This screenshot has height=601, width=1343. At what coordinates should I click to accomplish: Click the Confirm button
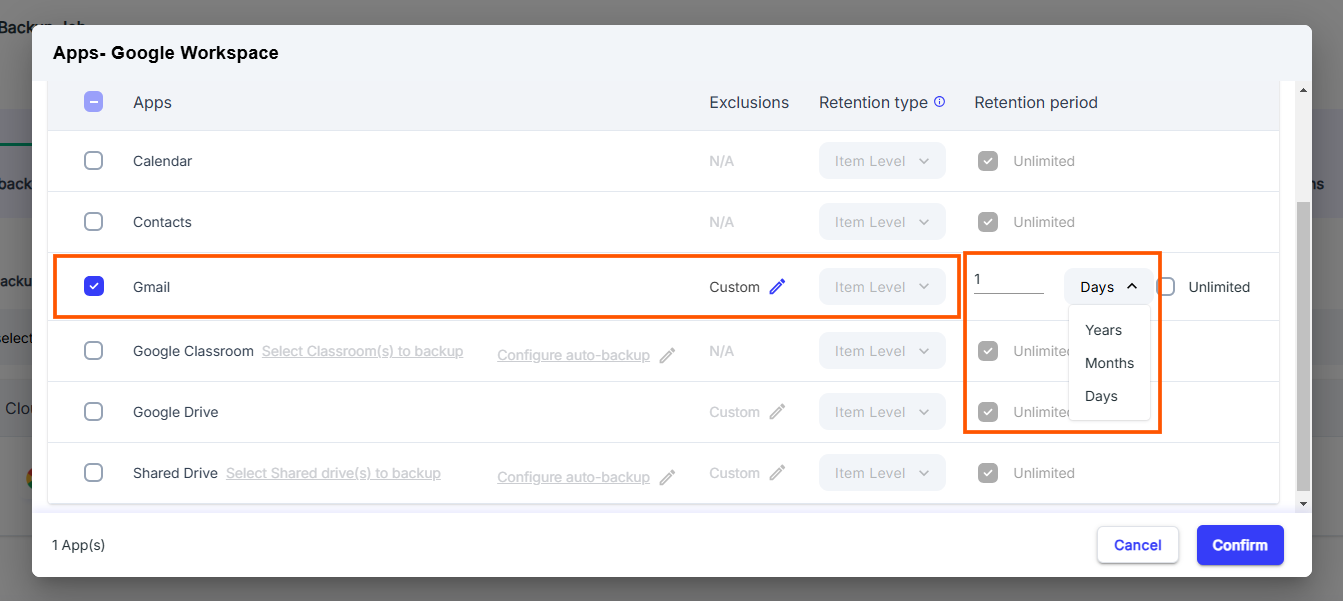[1240, 545]
